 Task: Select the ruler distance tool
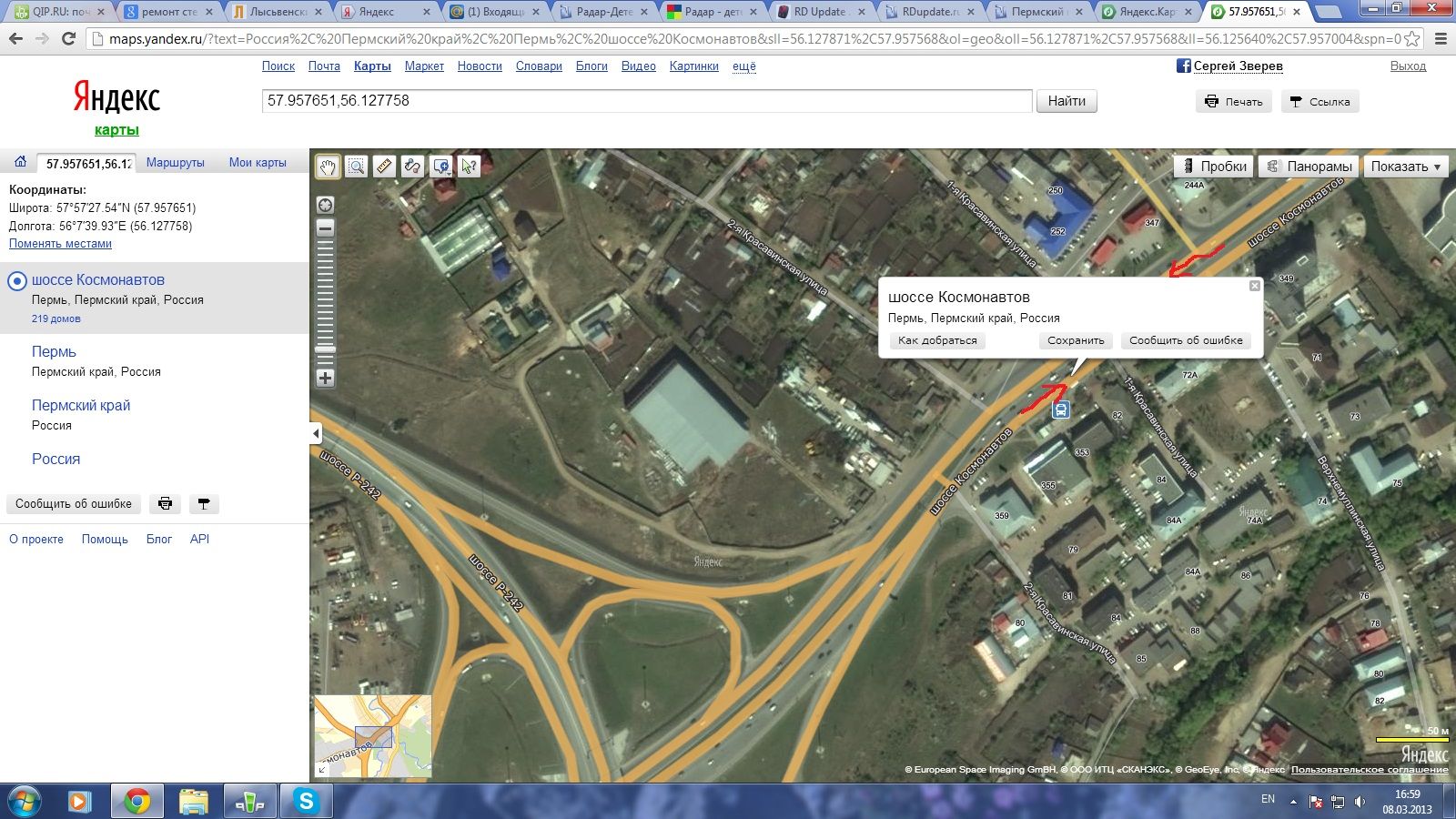pyautogui.click(x=384, y=167)
